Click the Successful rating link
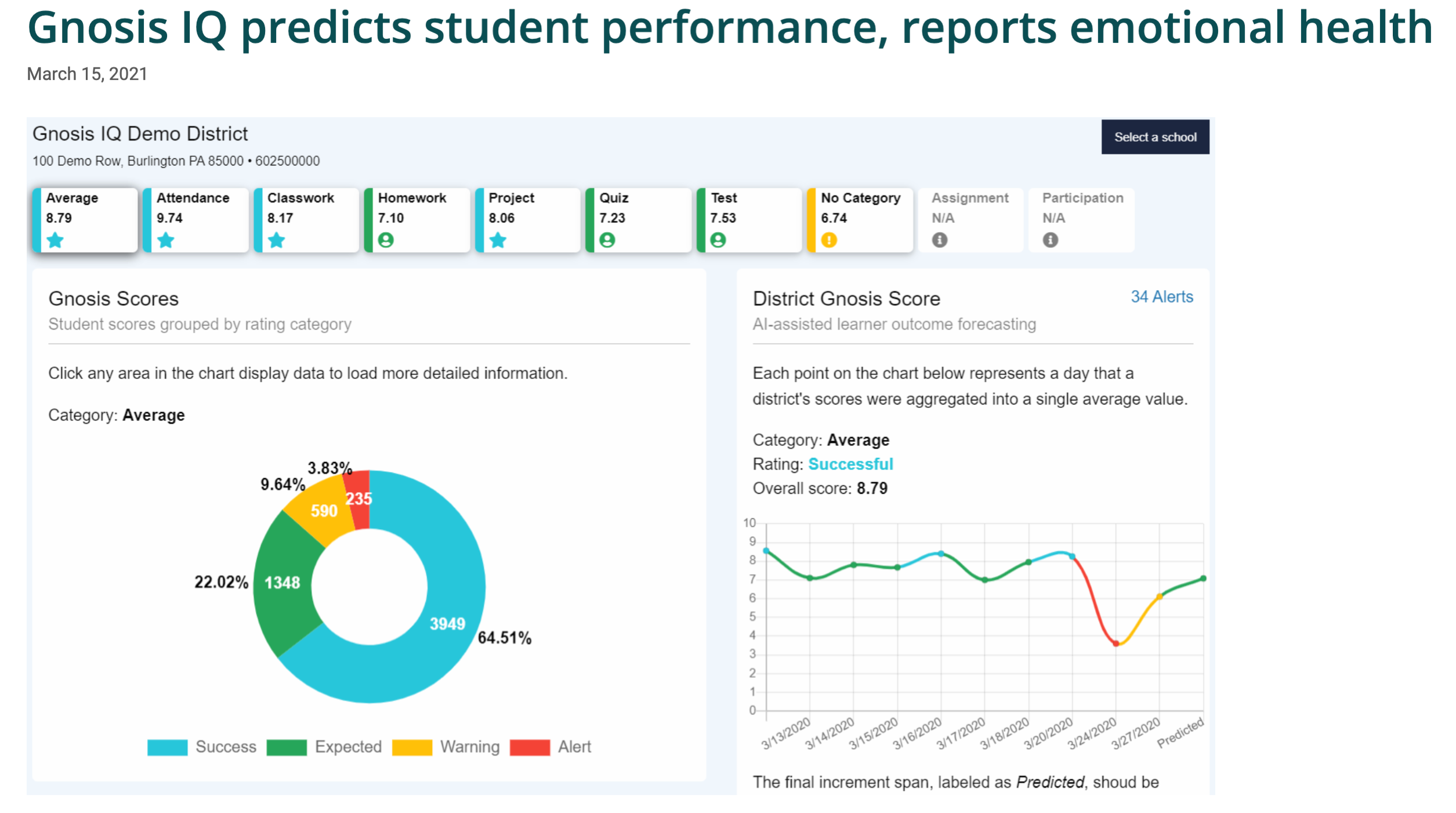Viewport: 1456px width, 813px height. [850, 464]
